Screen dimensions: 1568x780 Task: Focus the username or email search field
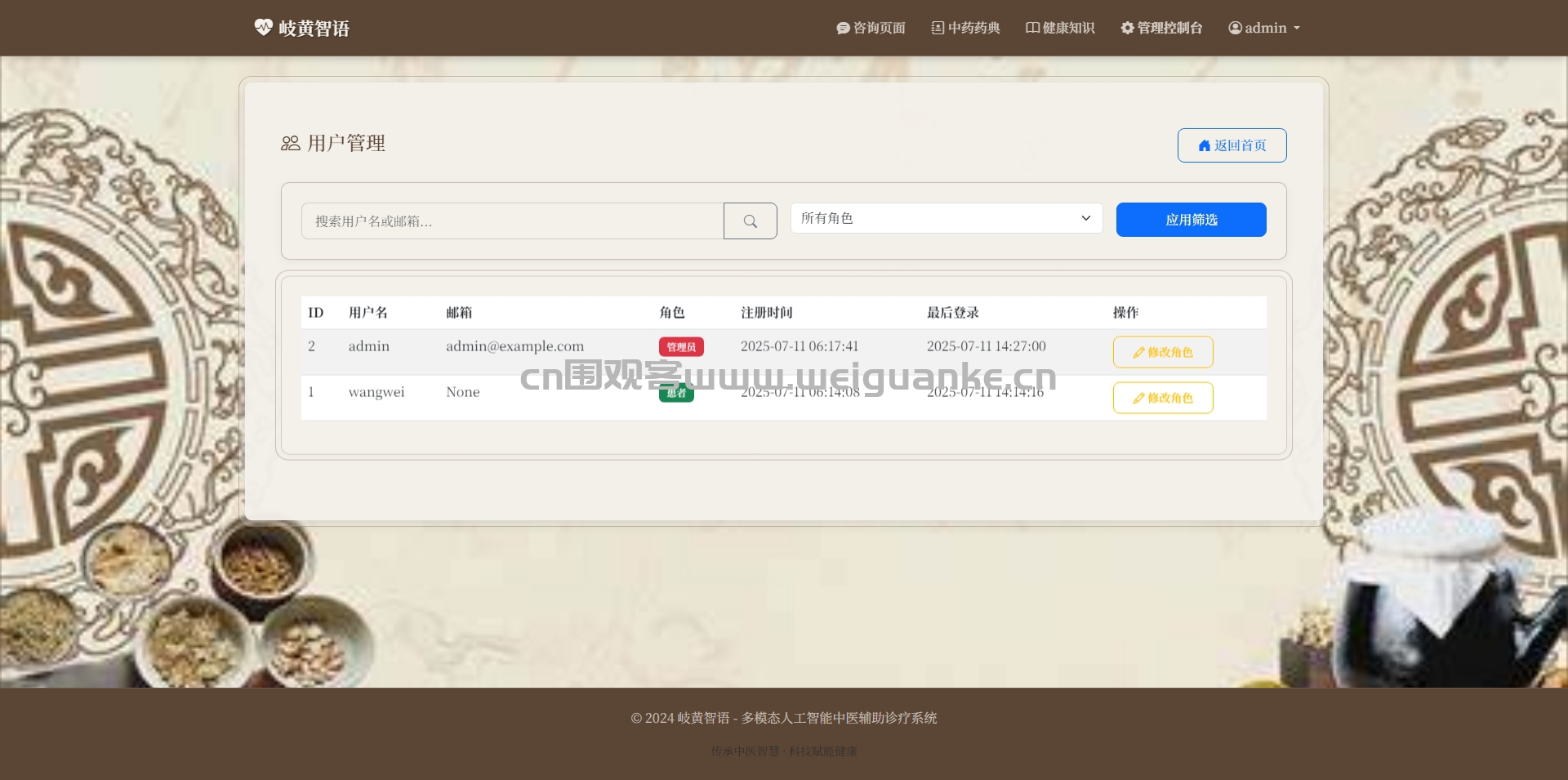512,221
